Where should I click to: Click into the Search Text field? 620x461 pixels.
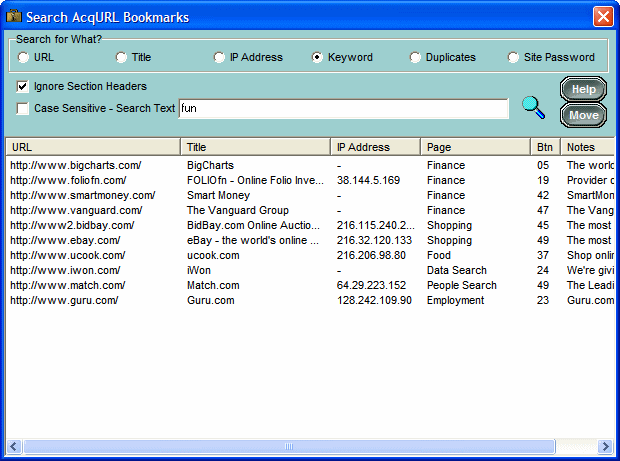343,108
